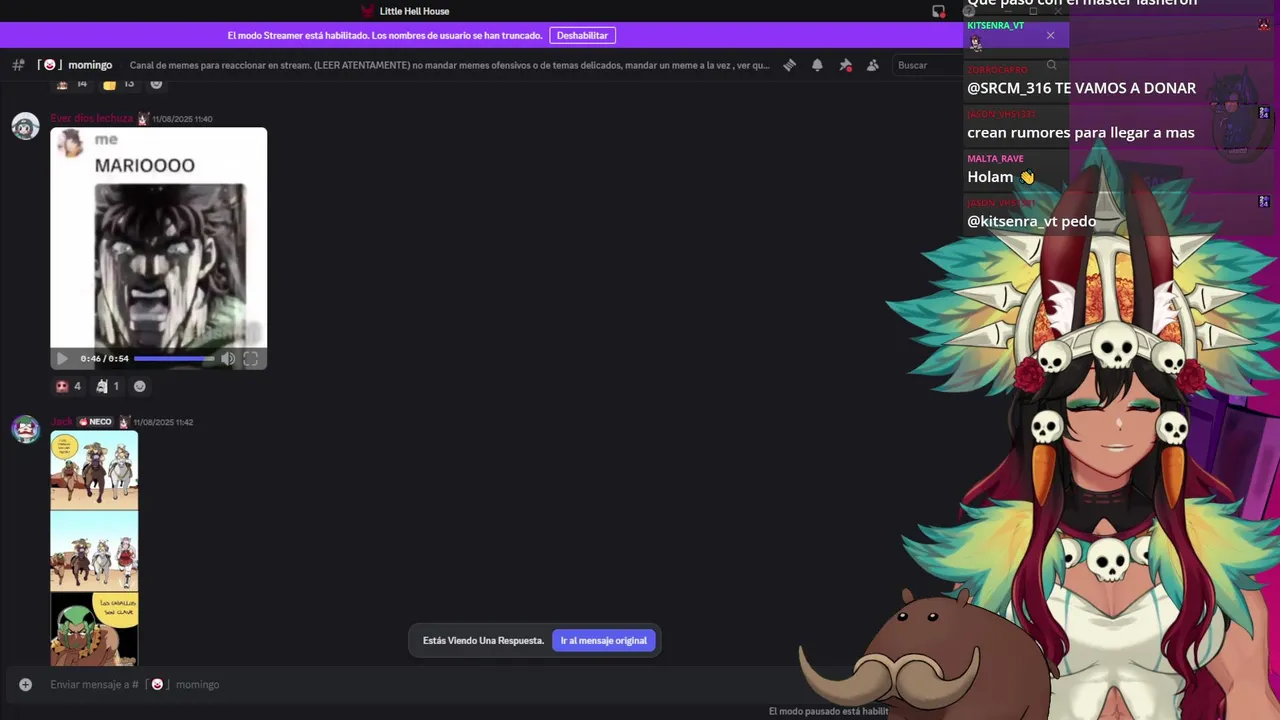The image size is (1280, 720).
Task: Close the KITSENRA_VT chat overlay X
Action: click(1050, 35)
